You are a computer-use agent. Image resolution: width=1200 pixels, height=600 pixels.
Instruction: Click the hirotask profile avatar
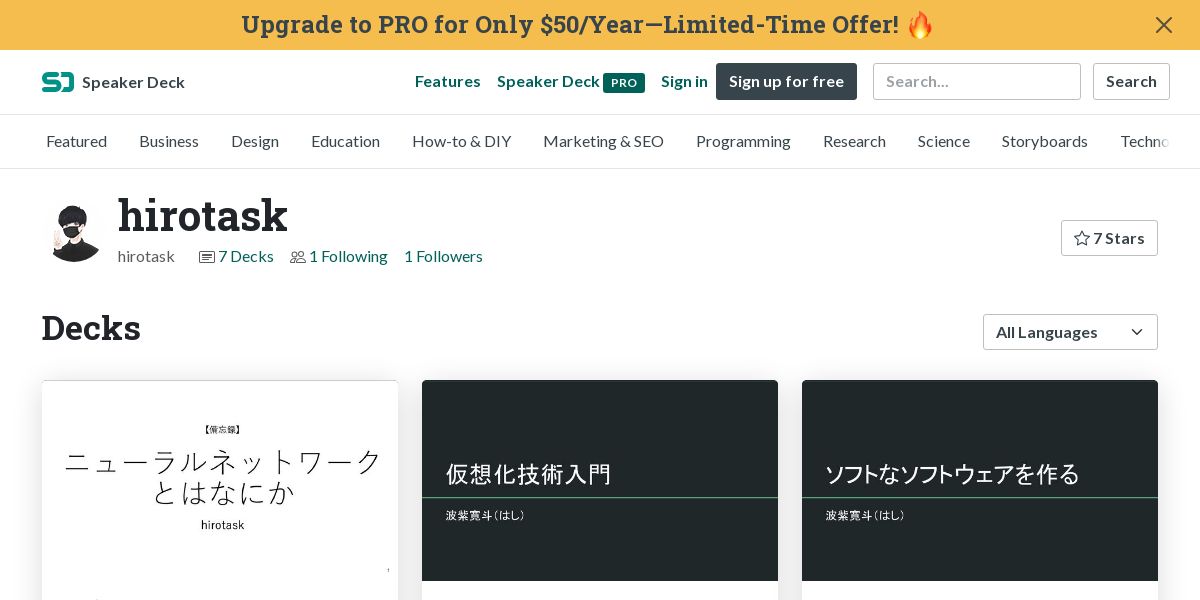click(x=75, y=233)
